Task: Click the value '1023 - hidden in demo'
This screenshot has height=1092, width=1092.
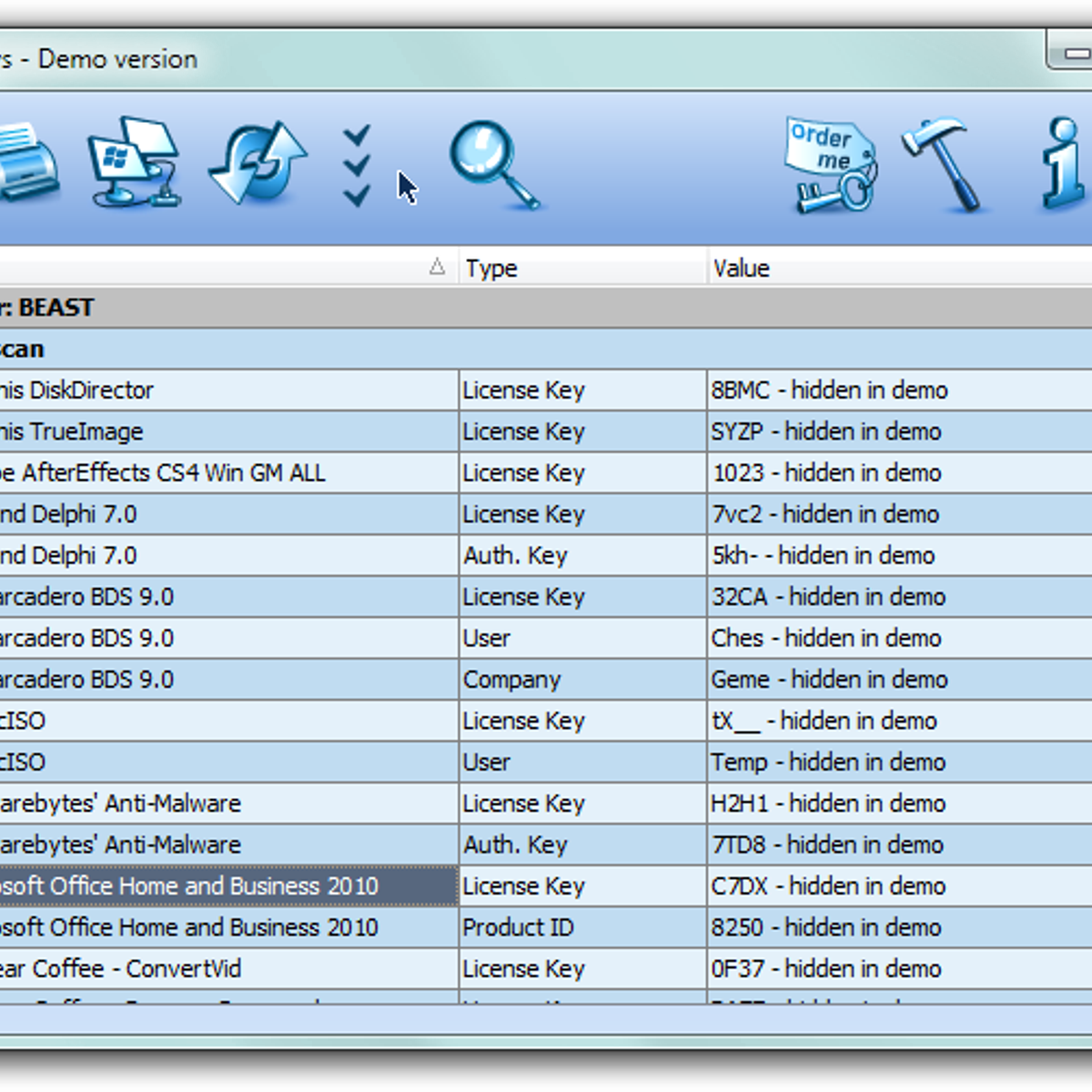Action: pyautogui.click(x=826, y=473)
